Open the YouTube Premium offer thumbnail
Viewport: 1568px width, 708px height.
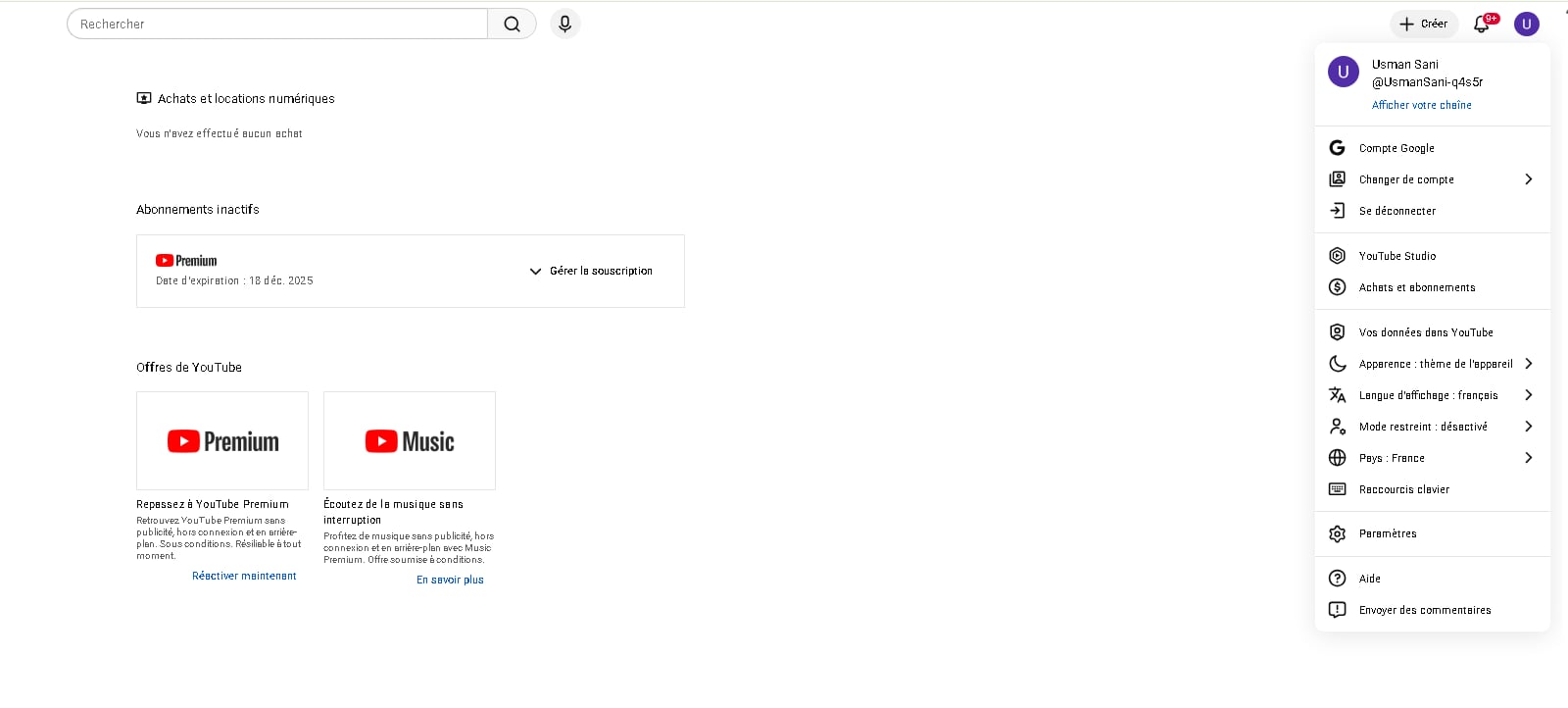[x=222, y=441]
